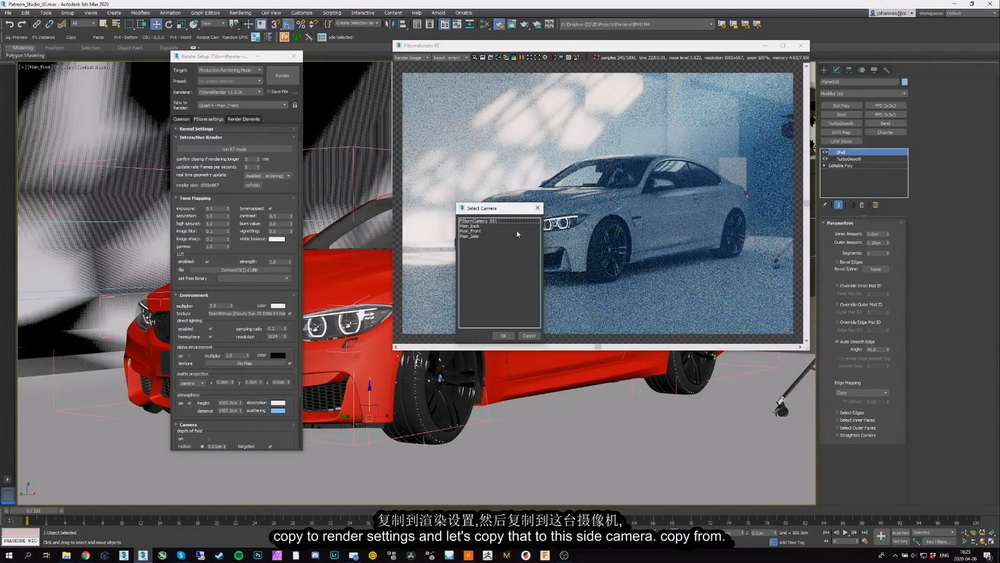Expand Editable Poly in modifier stack
The width and height of the screenshot is (1000, 563).
tap(825, 166)
